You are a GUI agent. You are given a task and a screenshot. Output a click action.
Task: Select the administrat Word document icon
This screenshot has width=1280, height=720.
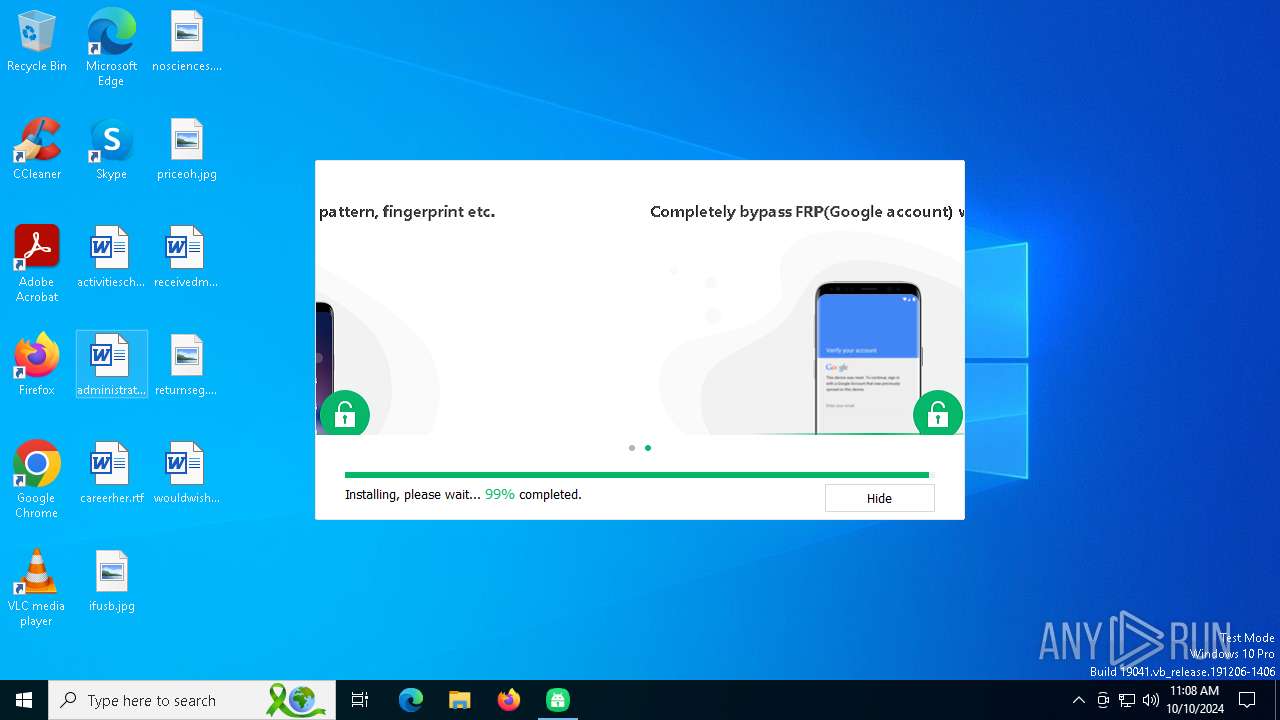[111, 366]
